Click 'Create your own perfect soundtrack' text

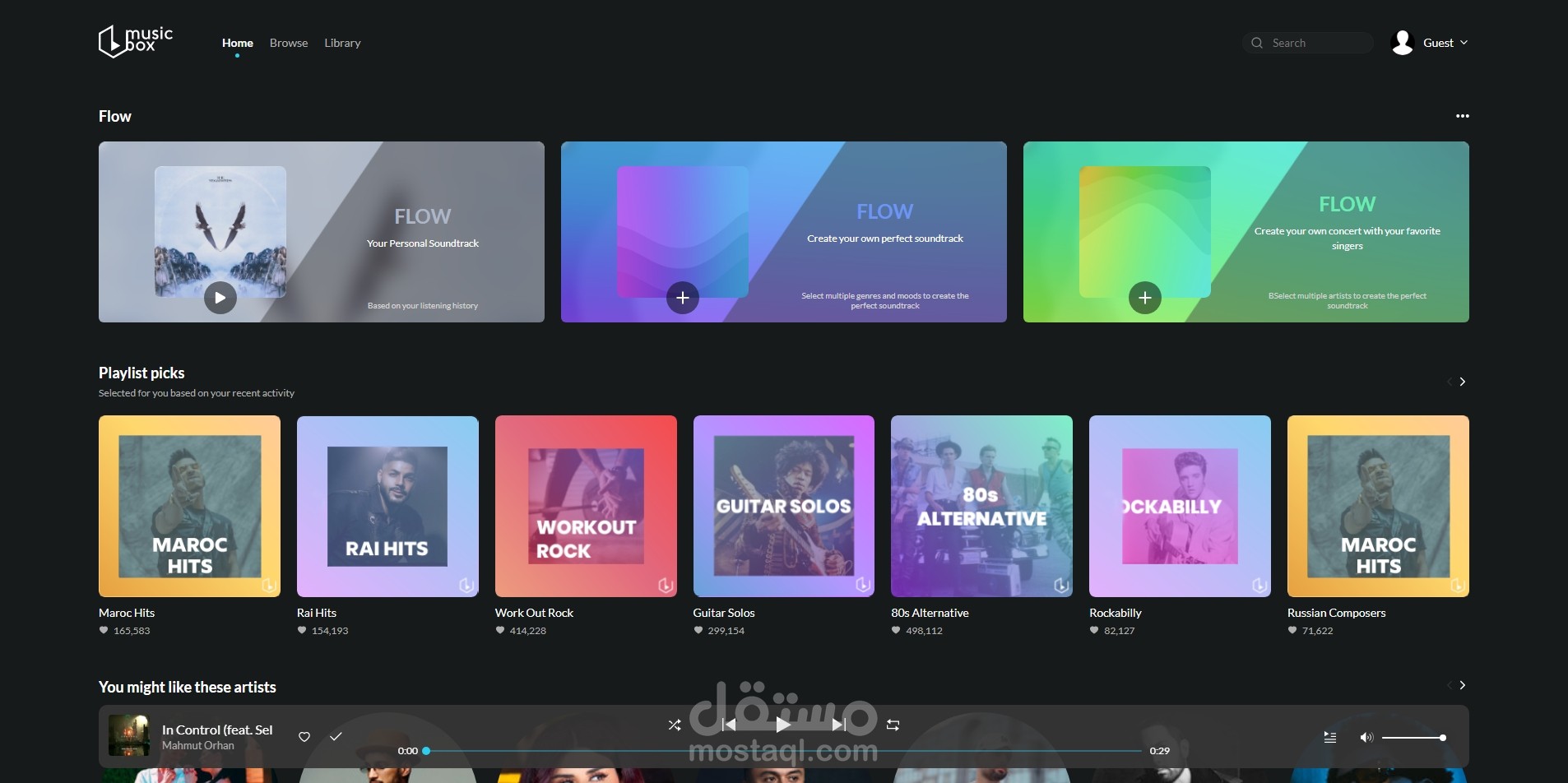click(885, 239)
